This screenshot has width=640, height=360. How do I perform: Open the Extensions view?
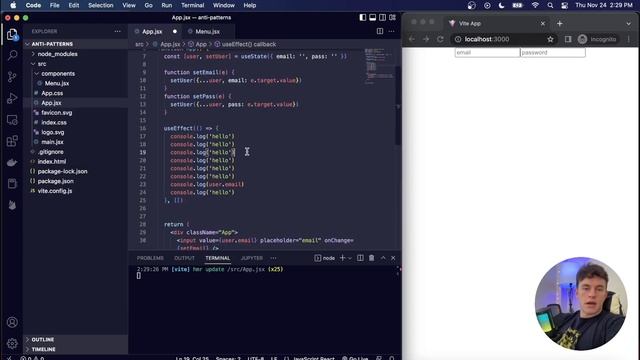click(x=12, y=141)
